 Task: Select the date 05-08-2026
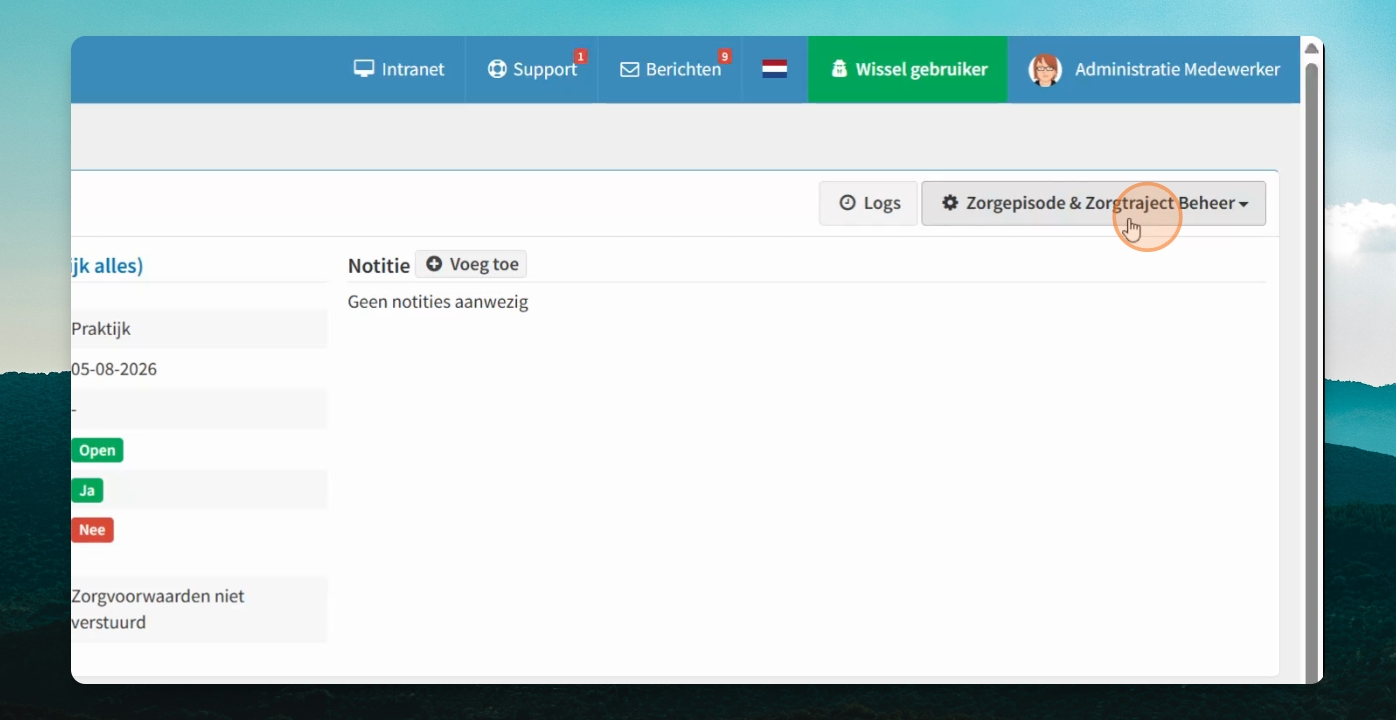pos(114,369)
